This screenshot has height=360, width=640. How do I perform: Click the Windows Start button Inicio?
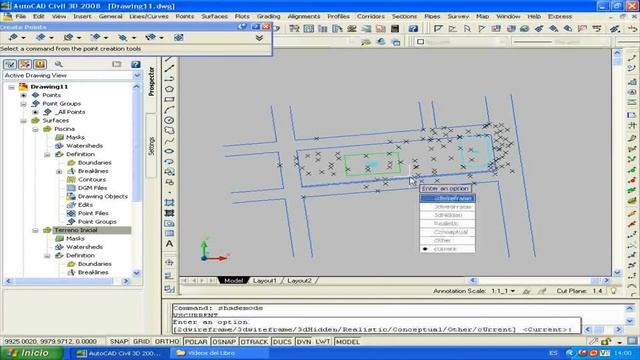point(31,353)
